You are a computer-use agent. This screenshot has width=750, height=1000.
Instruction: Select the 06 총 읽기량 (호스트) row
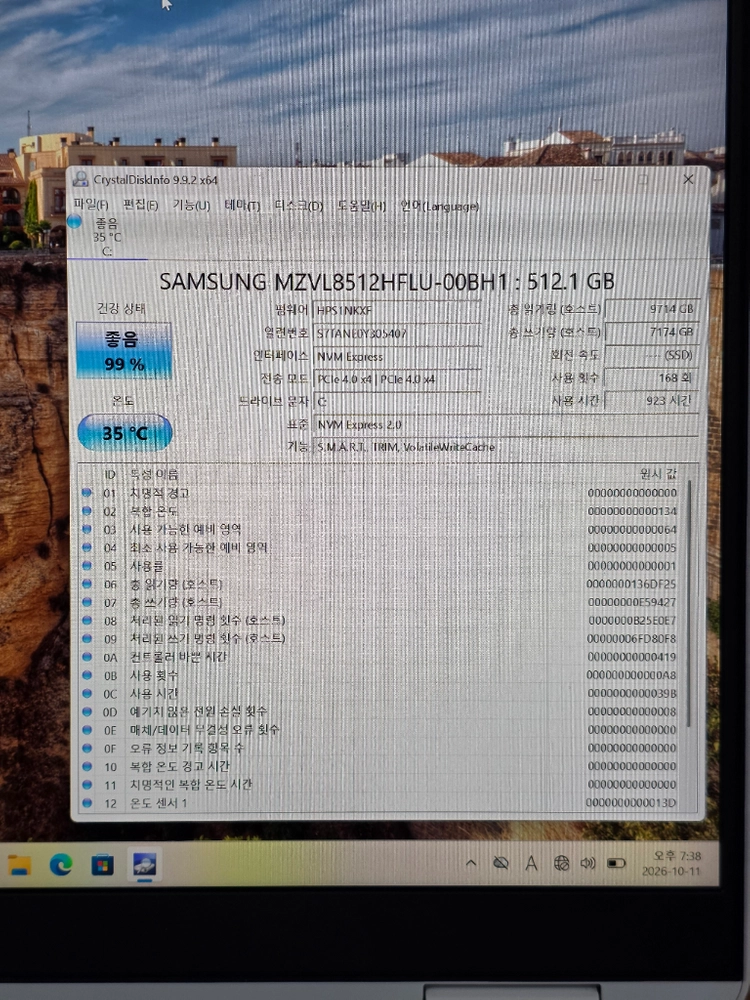tap(380, 584)
